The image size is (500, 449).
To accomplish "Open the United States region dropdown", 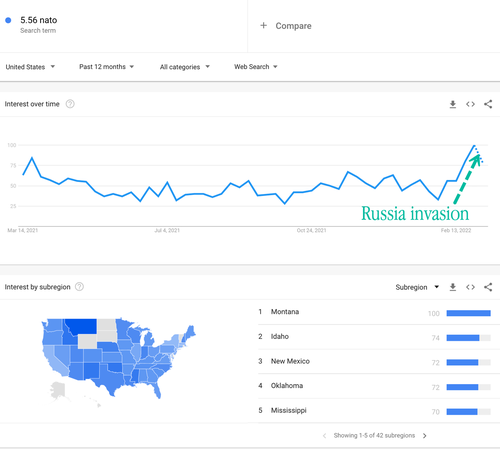I will tap(30, 67).
